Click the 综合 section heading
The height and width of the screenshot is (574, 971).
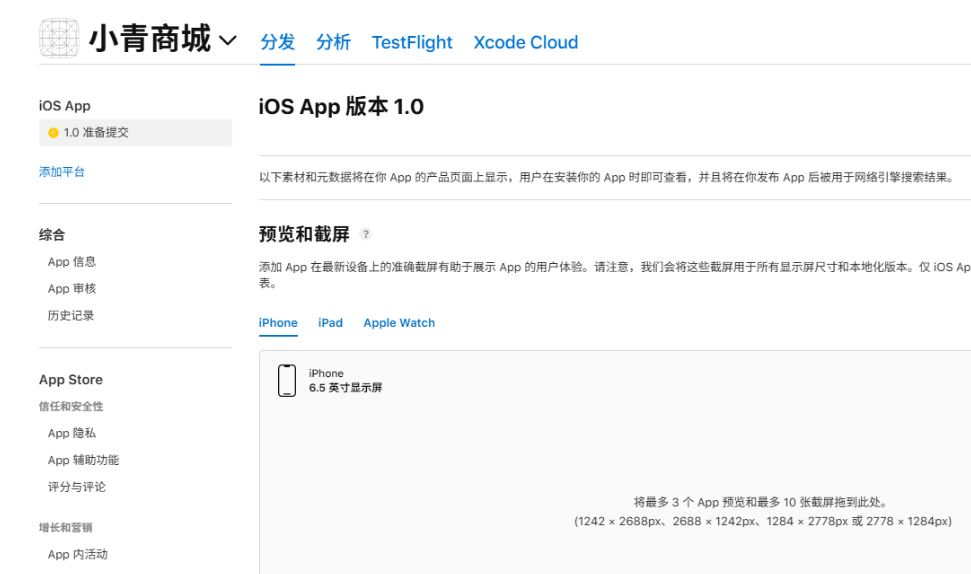click(52, 235)
